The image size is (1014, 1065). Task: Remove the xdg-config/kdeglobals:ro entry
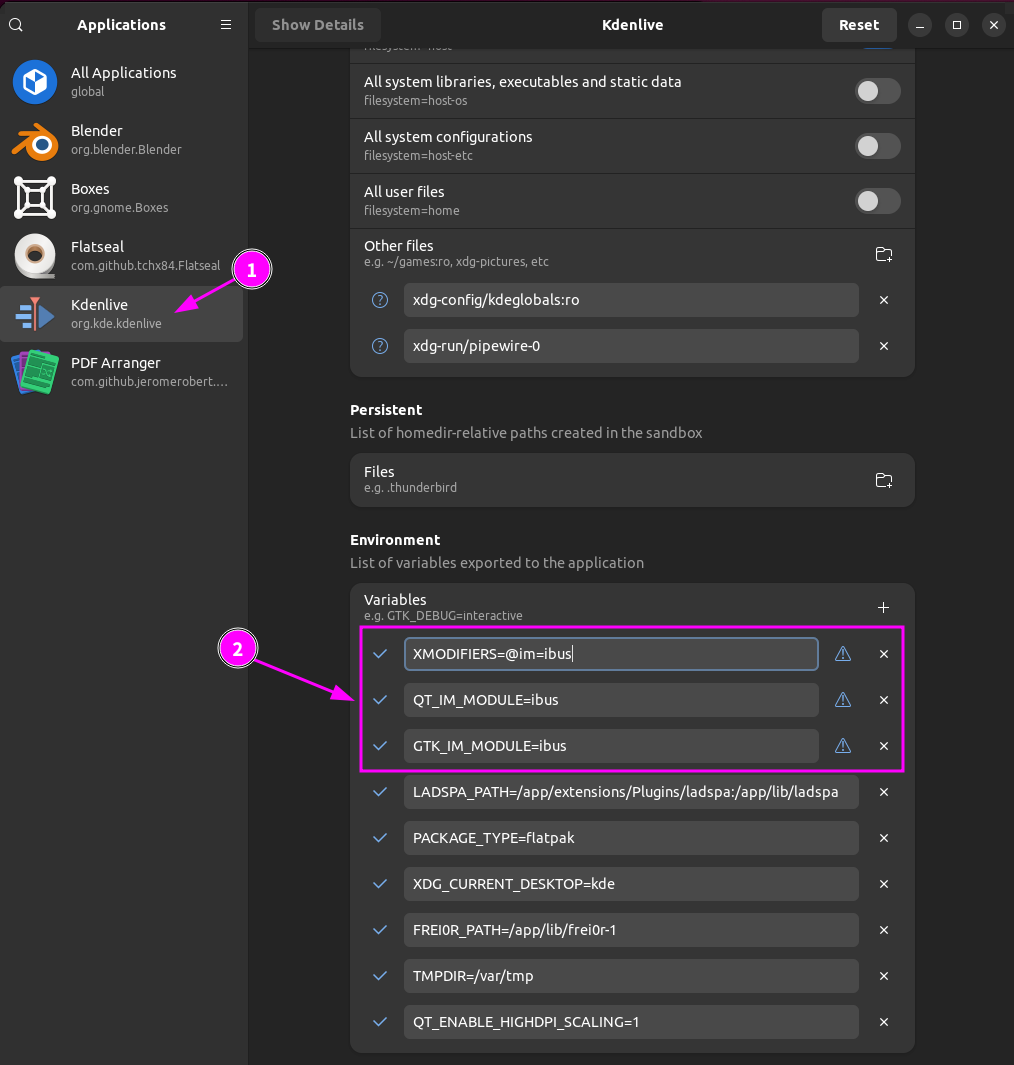884,300
